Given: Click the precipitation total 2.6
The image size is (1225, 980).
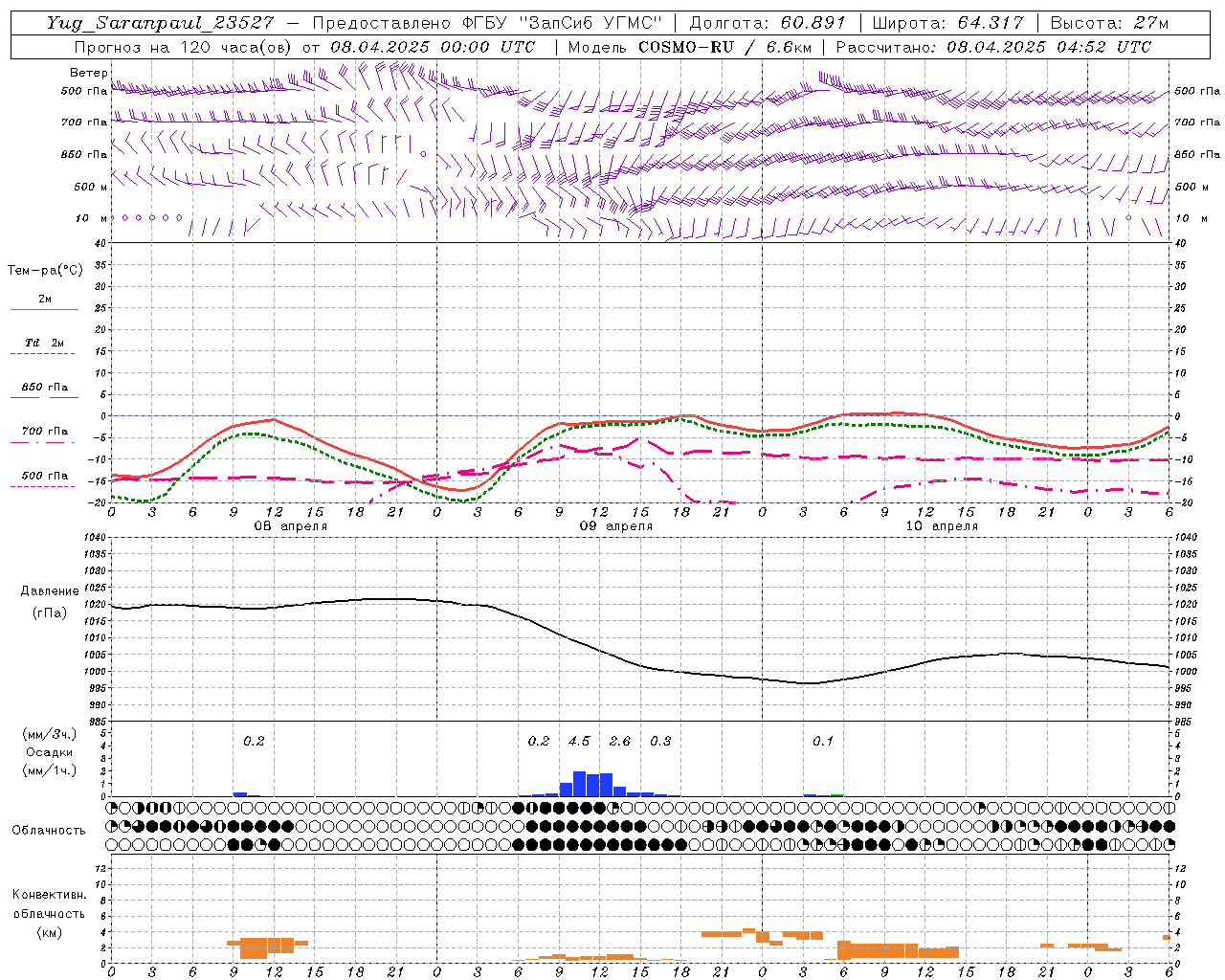Looking at the screenshot, I should (x=620, y=742).
